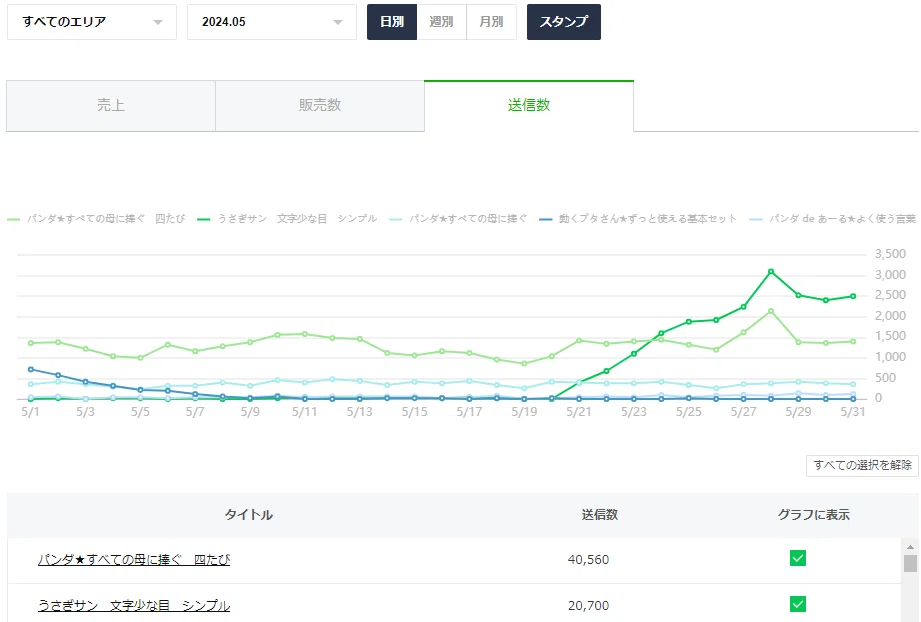Click the グラフに表示 column header
Screen dimensions: 921x622
point(814,515)
